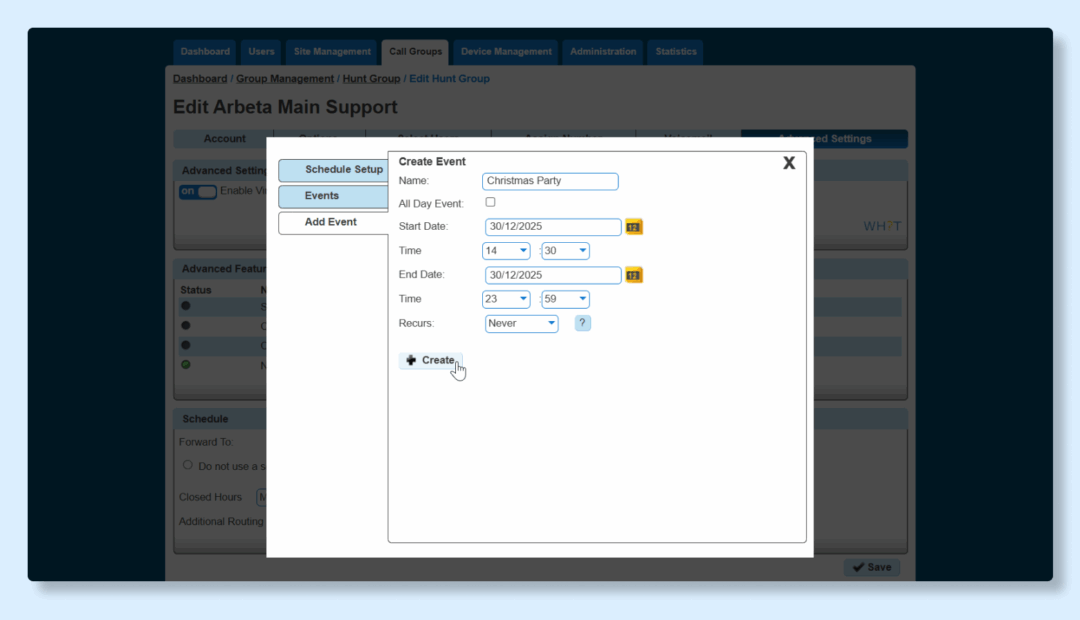Click the Edit Hunt Group breadcrumb
This screenshot has width=1080, height=620.
449,79
